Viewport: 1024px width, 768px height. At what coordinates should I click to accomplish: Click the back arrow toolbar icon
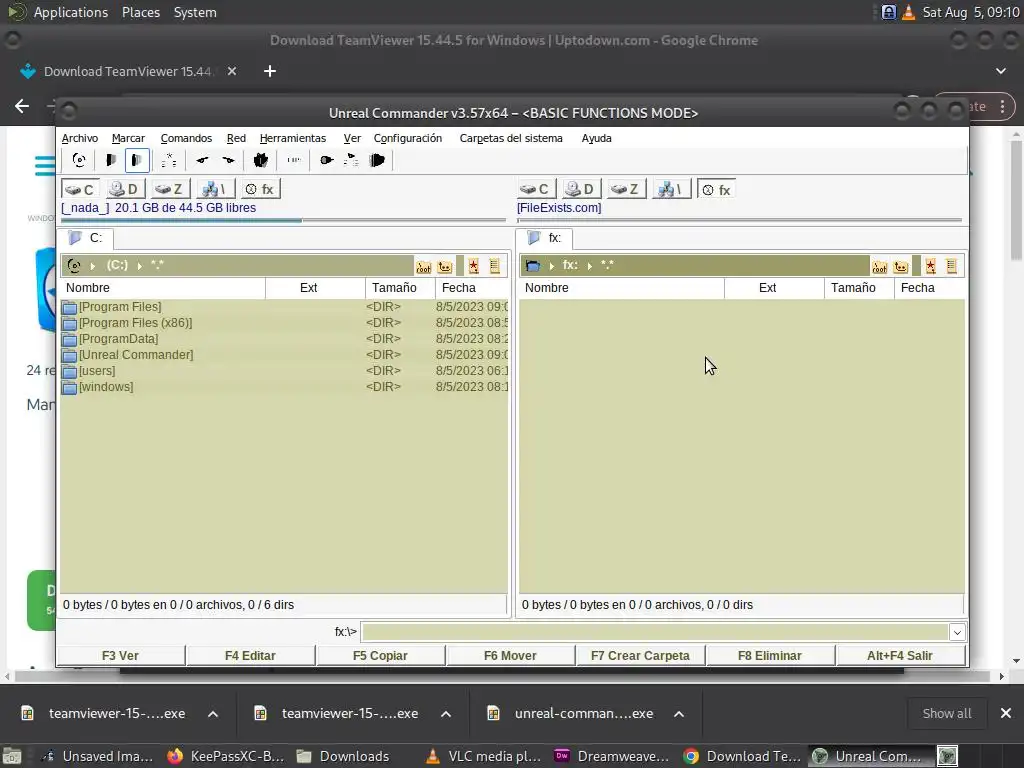[202, 160]
